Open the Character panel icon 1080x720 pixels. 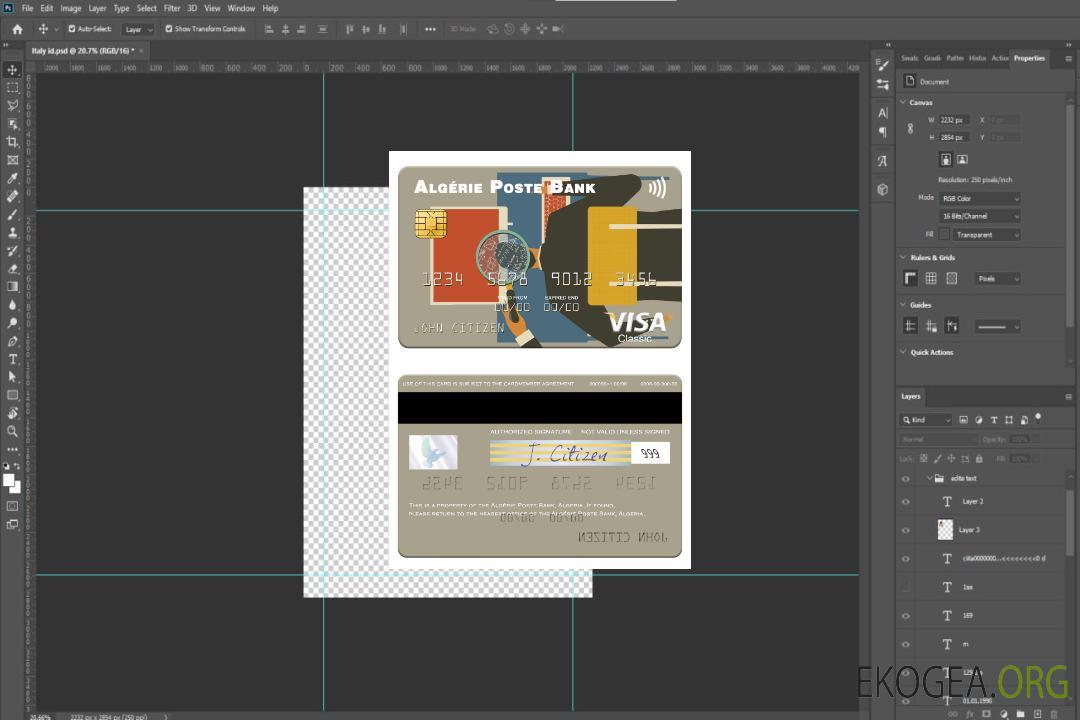[882, 112]
